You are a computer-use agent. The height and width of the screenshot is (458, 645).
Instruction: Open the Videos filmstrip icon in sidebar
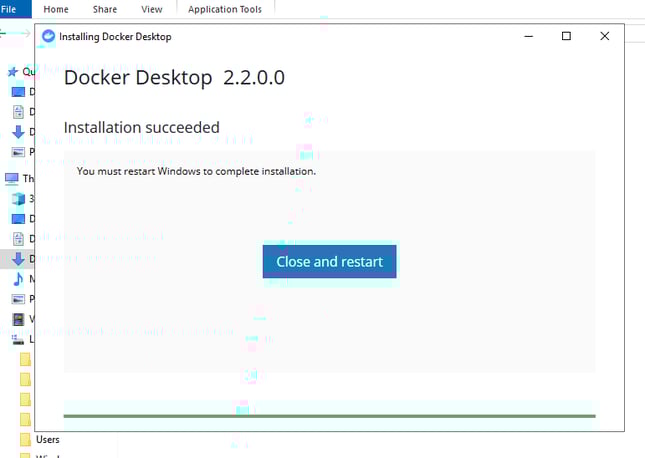click(x=18, y=319)
